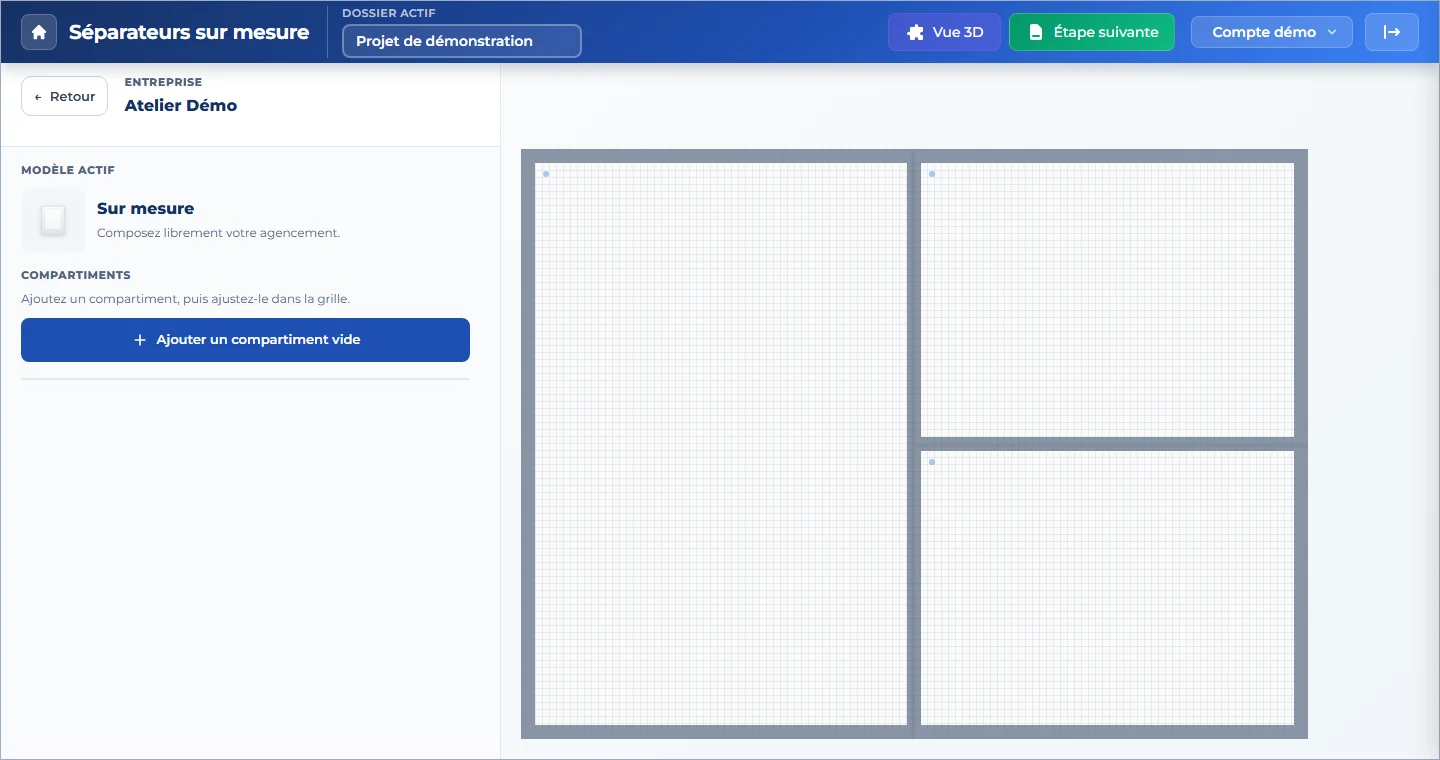Select the top-right compartment in grid
The image size is (1440, 760).
tap(1107, 300)
